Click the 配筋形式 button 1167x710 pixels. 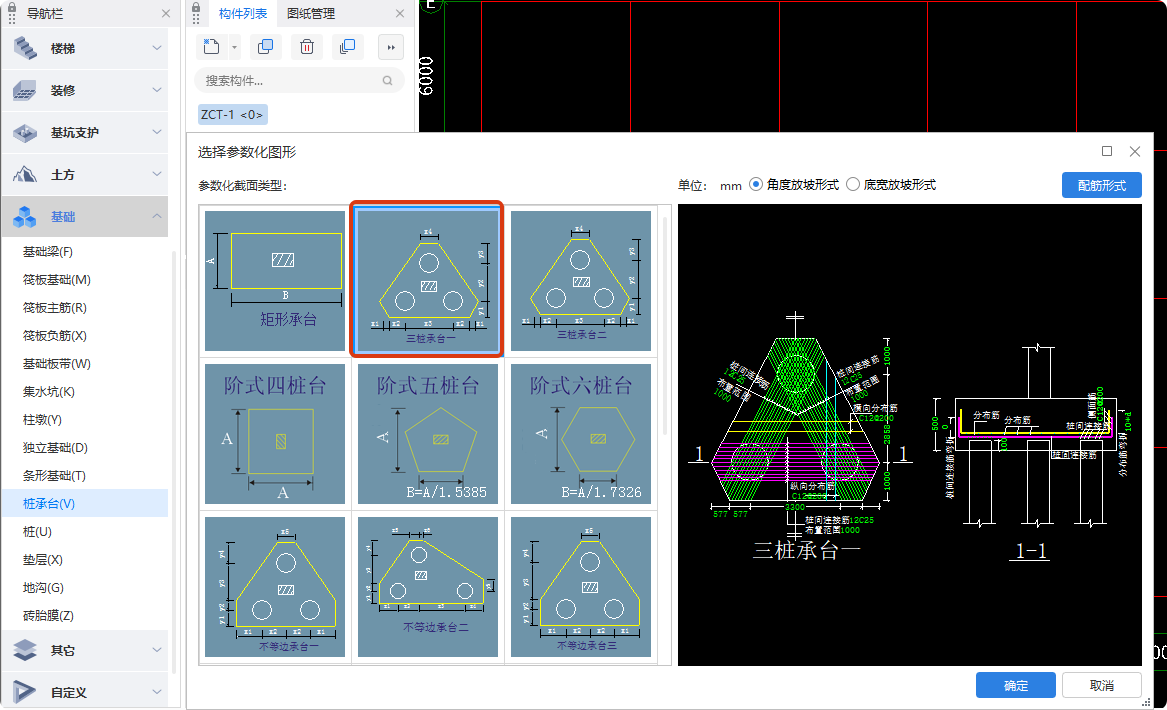1102,185
